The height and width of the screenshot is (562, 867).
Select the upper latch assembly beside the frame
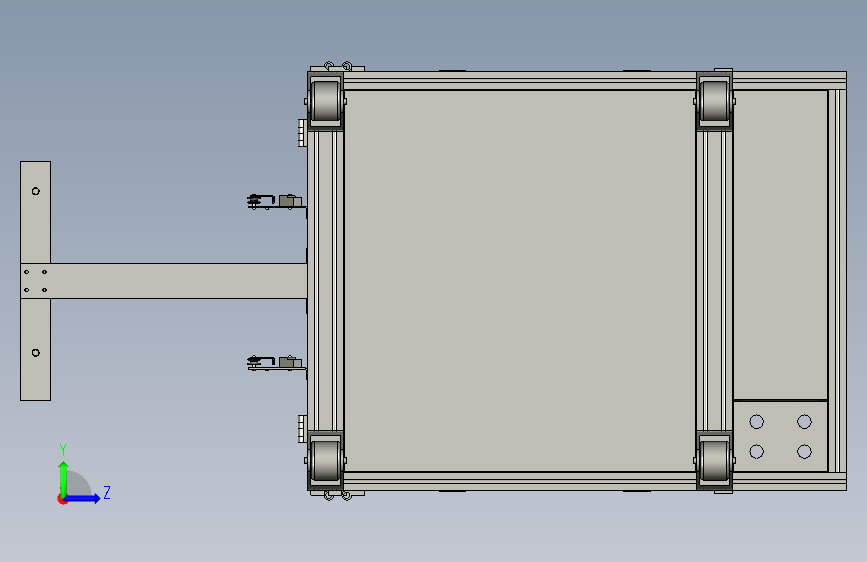tap(275, 201)
